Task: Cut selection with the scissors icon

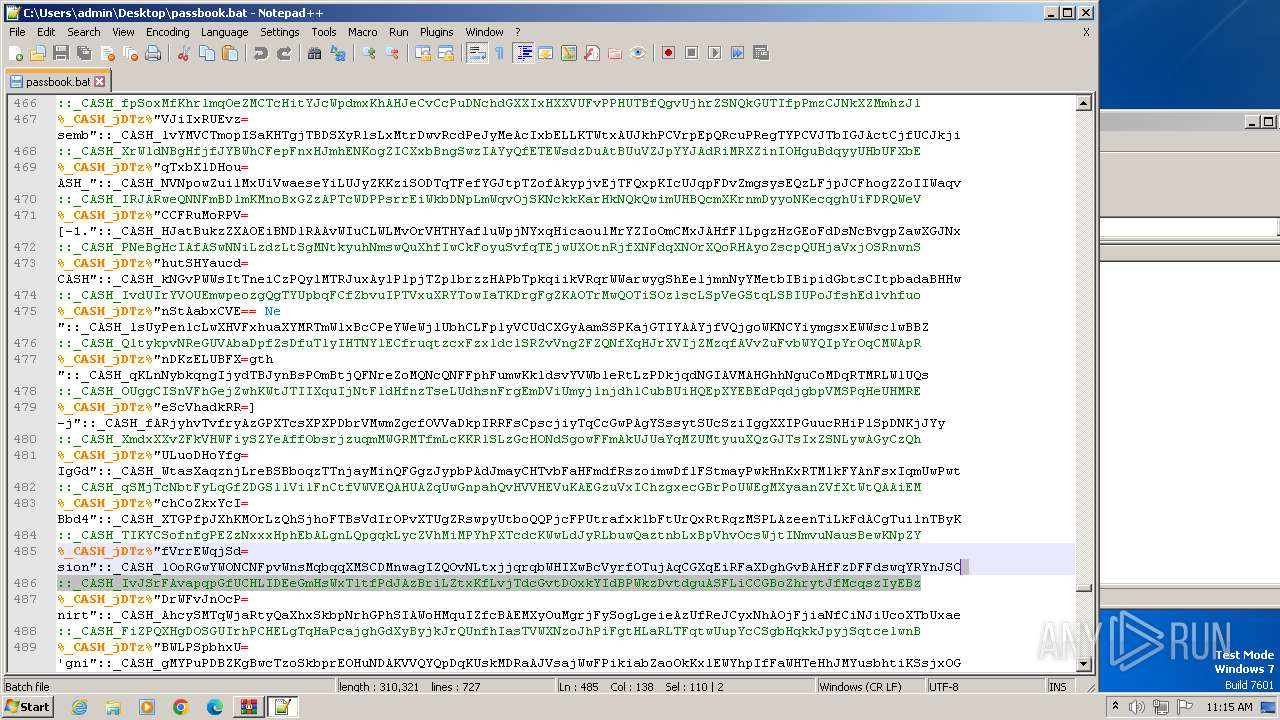Action: pos(183,53)
